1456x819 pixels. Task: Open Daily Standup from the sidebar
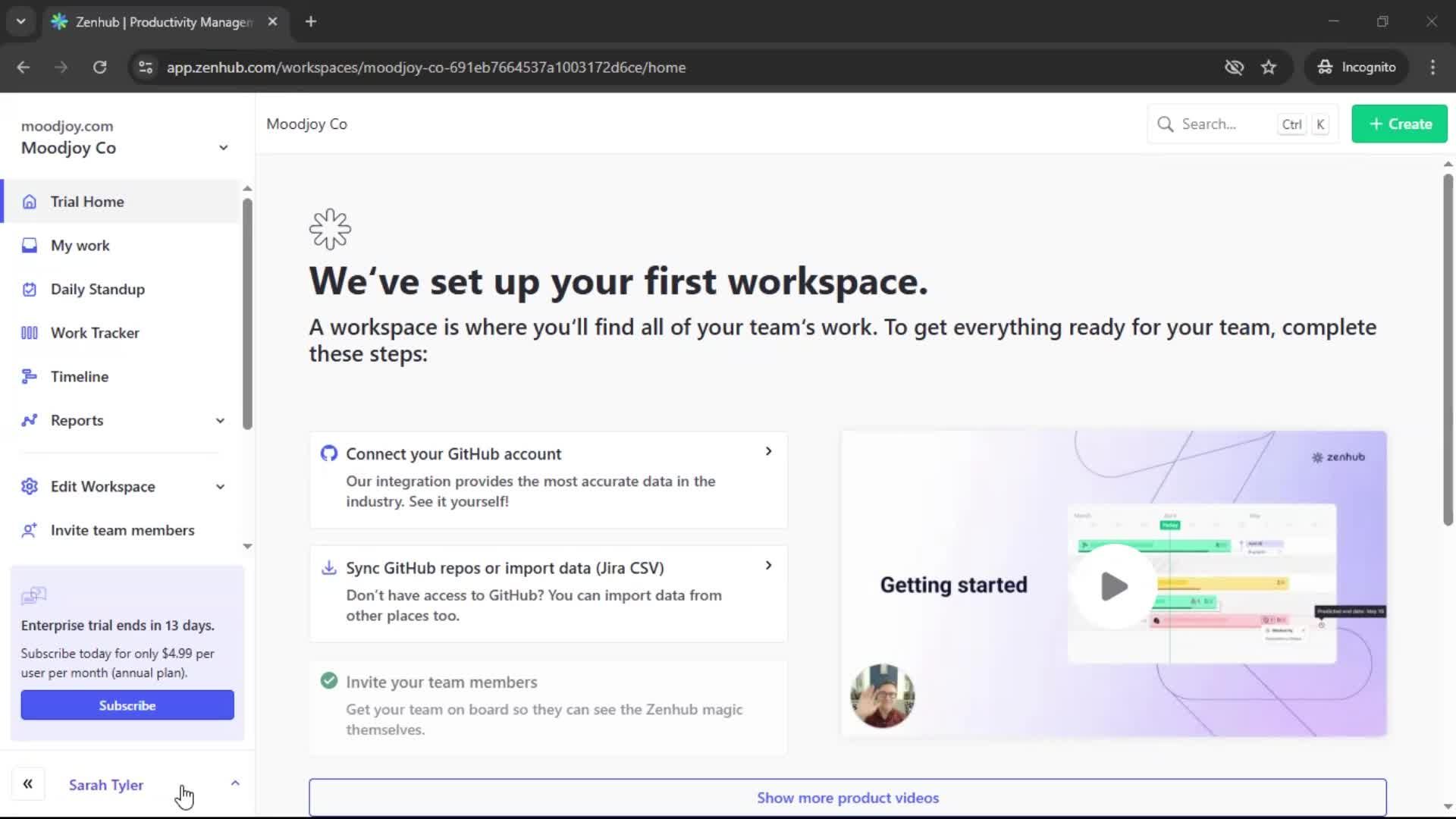(x=97, y=289)
